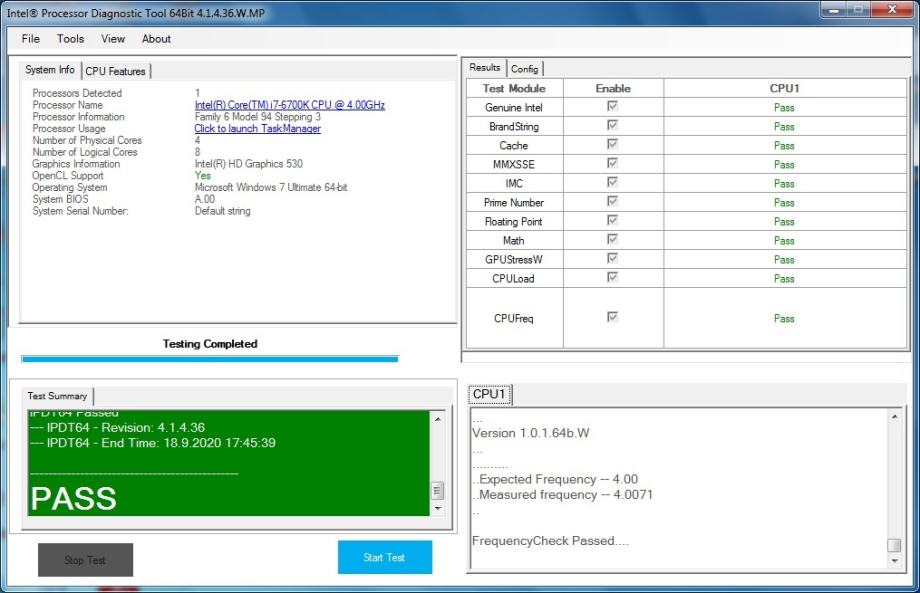The image size is (920, 593).
Task: Click the Intel Core i7-6700K processor link
Action: coord(289,105)
